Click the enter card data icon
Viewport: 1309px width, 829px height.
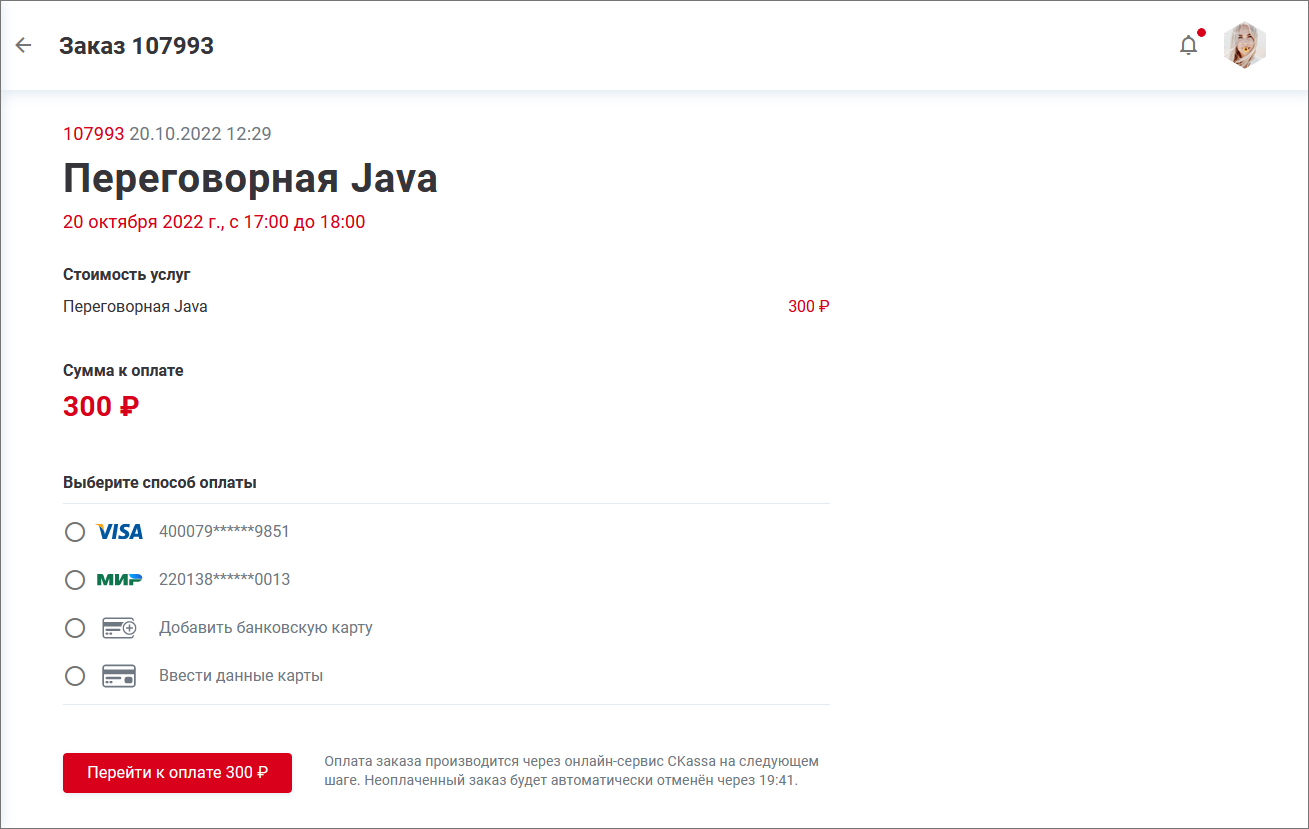tap(120, 676)
